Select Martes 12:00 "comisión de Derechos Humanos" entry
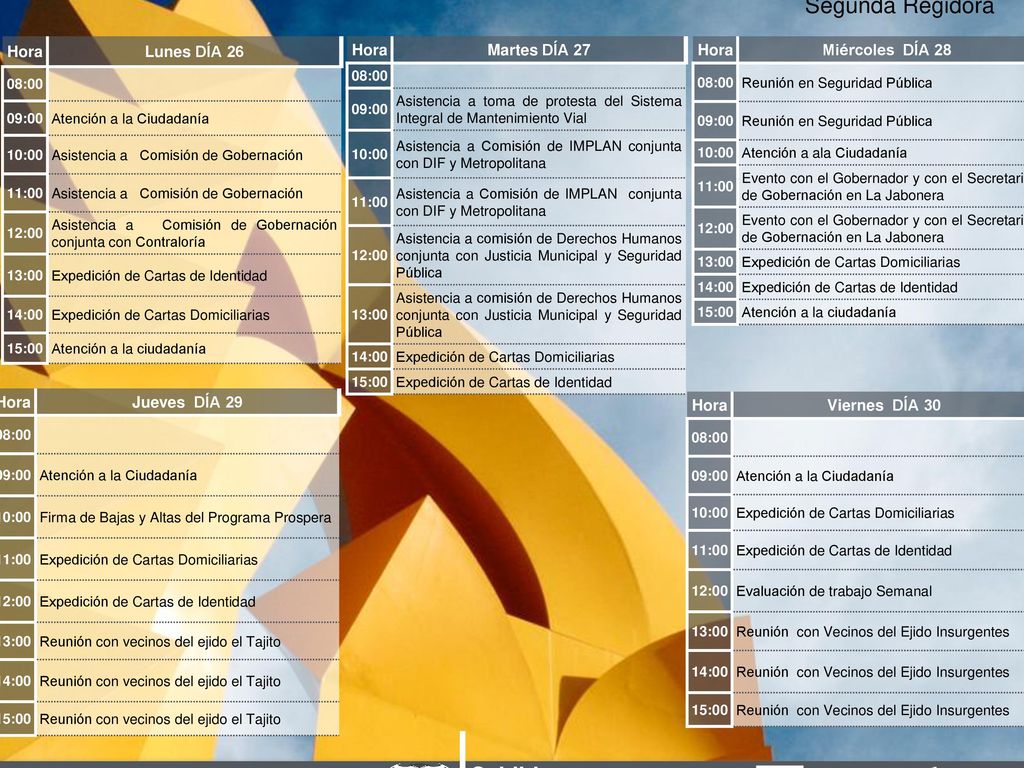Screen dimensions: 1024x768 (539, 255)
